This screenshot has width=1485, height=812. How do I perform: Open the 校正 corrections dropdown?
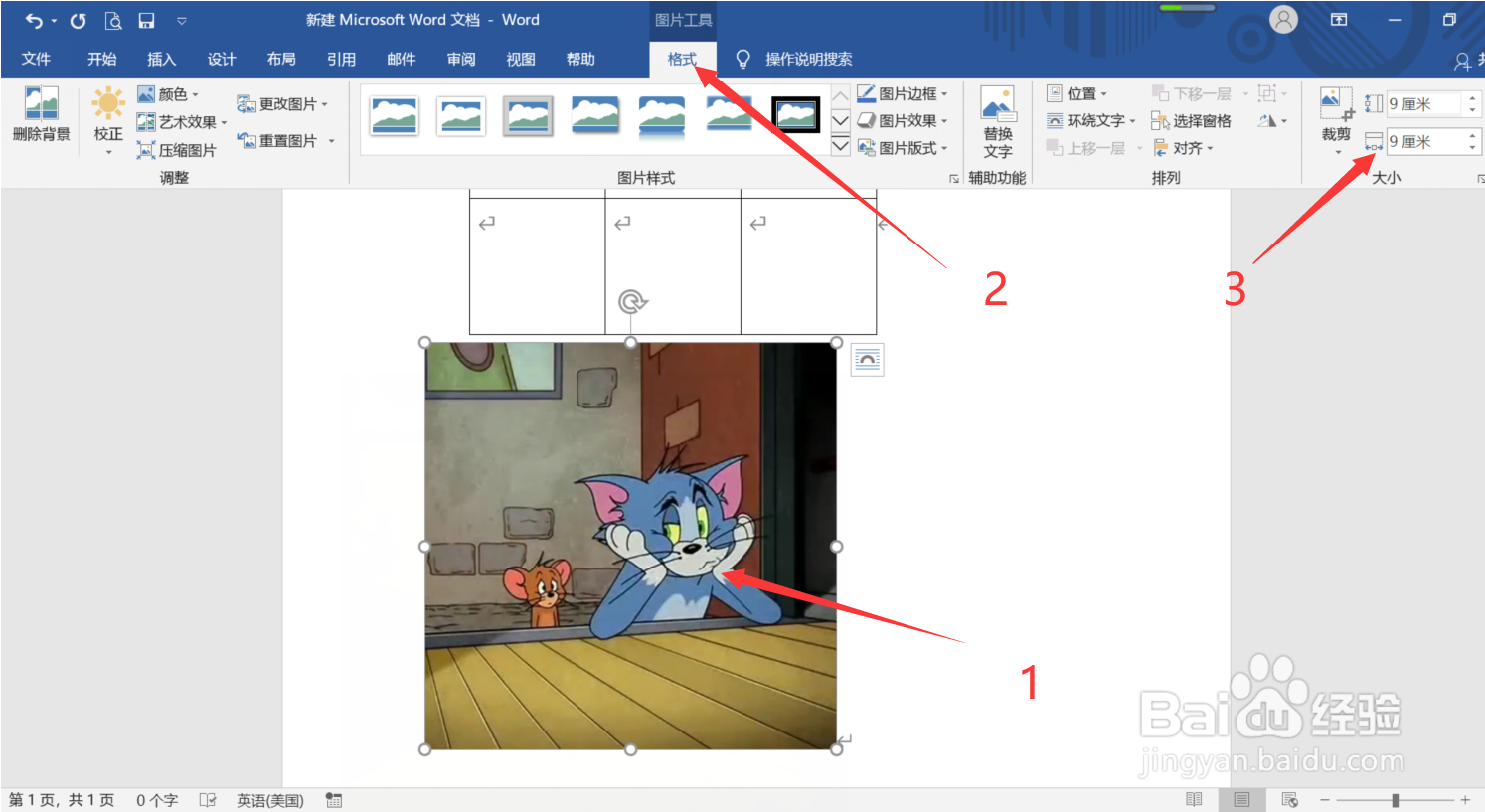108,121
